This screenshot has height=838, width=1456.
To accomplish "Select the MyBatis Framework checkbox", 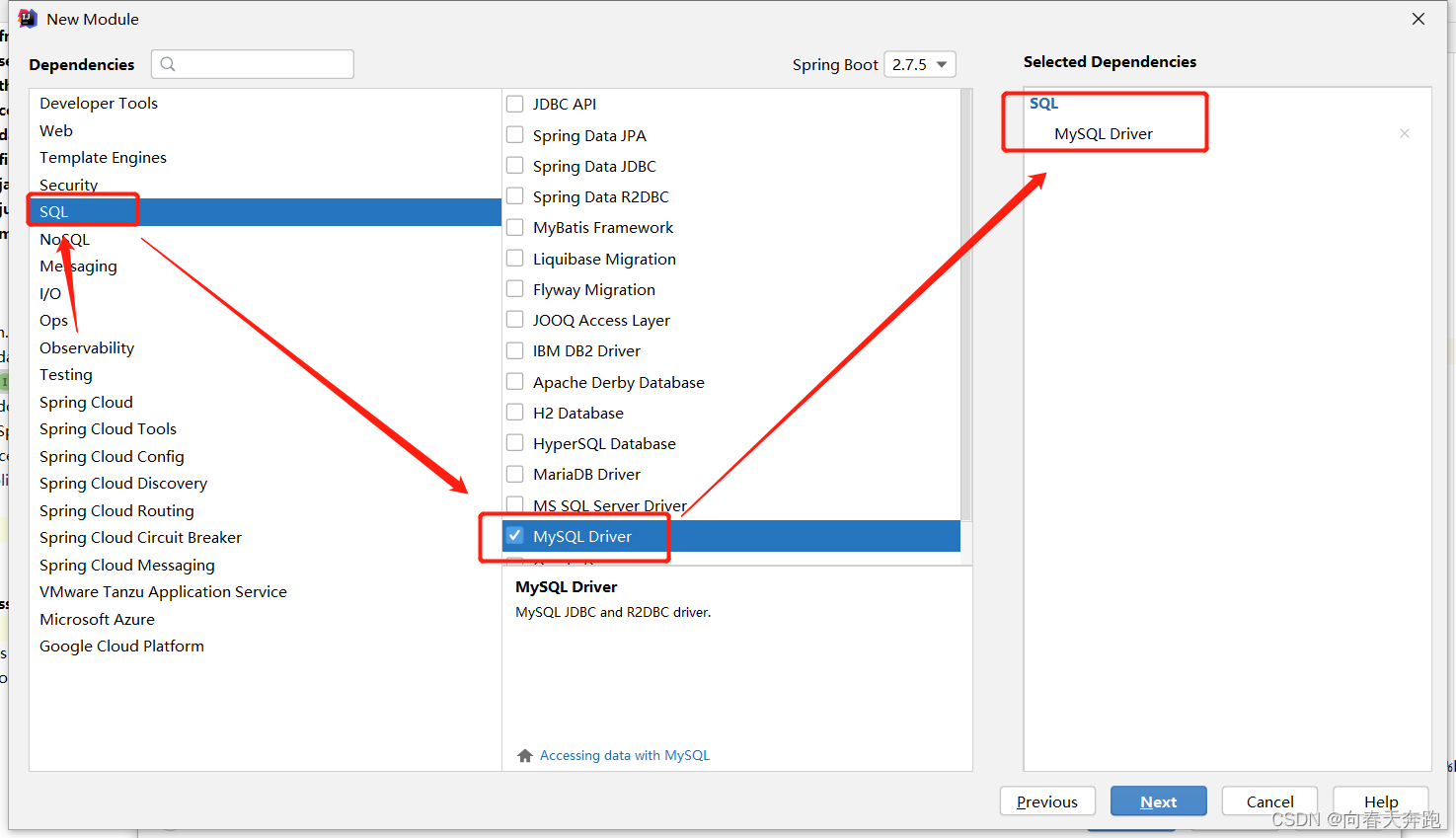I will 515,227.
